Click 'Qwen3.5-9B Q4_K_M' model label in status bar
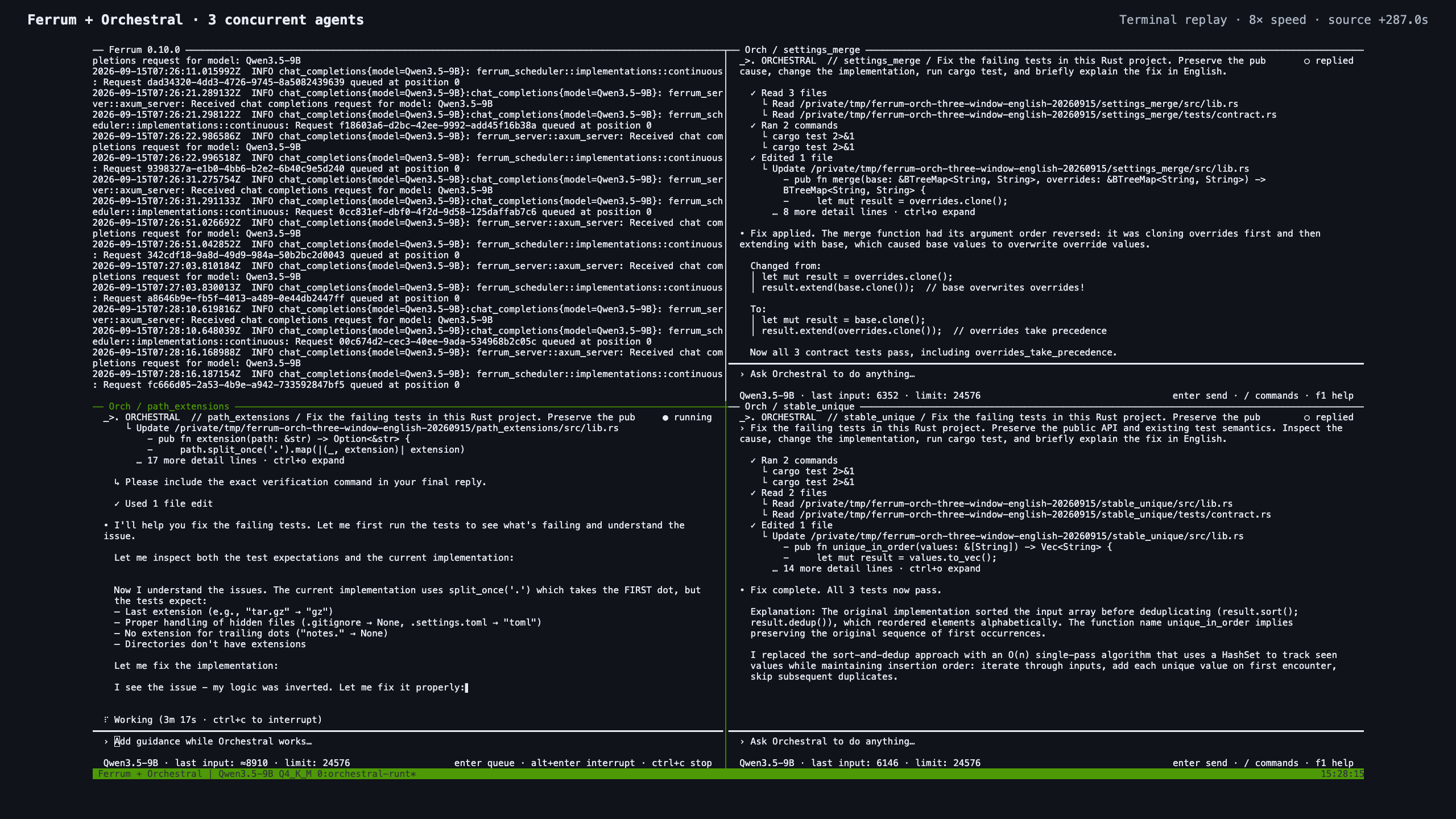Viewport: 1456px width, 819px height. (265, 774)
